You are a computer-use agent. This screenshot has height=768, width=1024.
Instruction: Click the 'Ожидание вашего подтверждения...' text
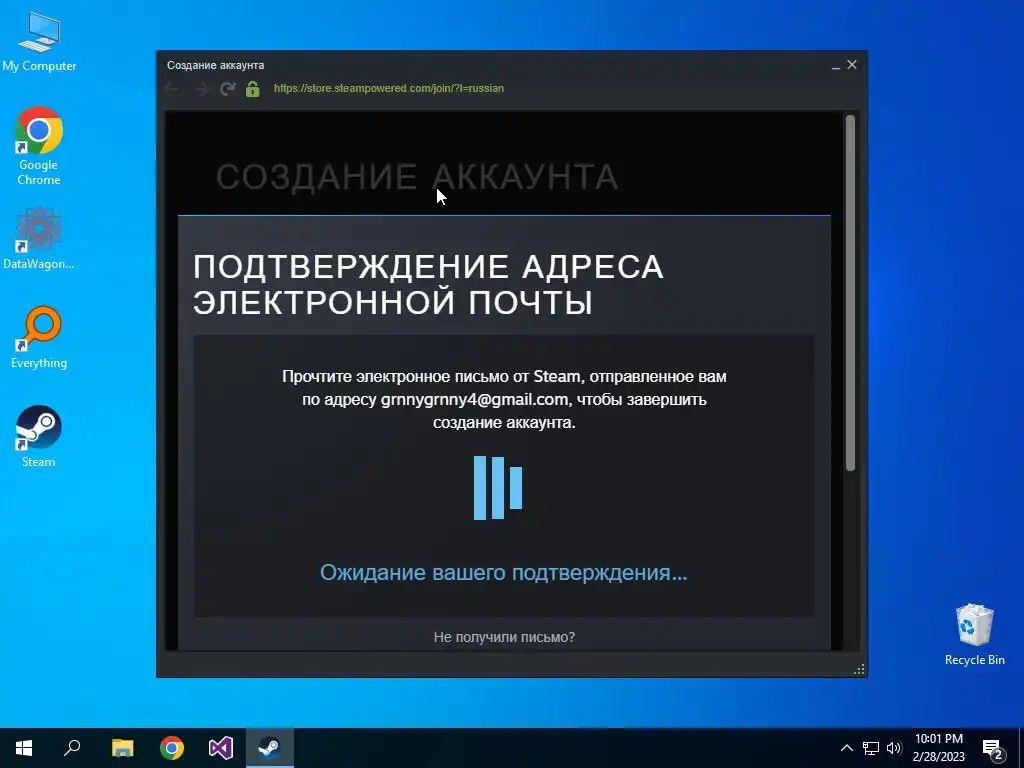[504, 573]
